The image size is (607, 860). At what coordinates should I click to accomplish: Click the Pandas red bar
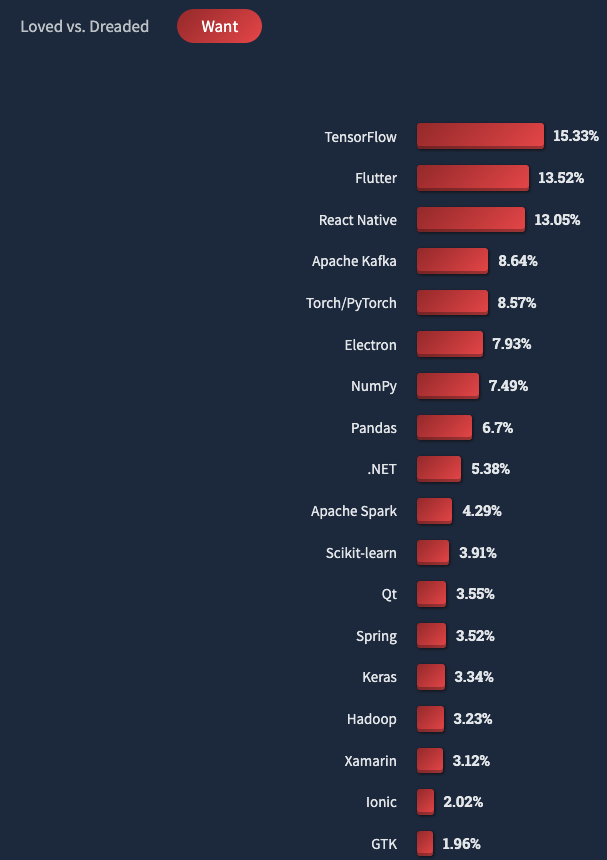pos(444,428)
